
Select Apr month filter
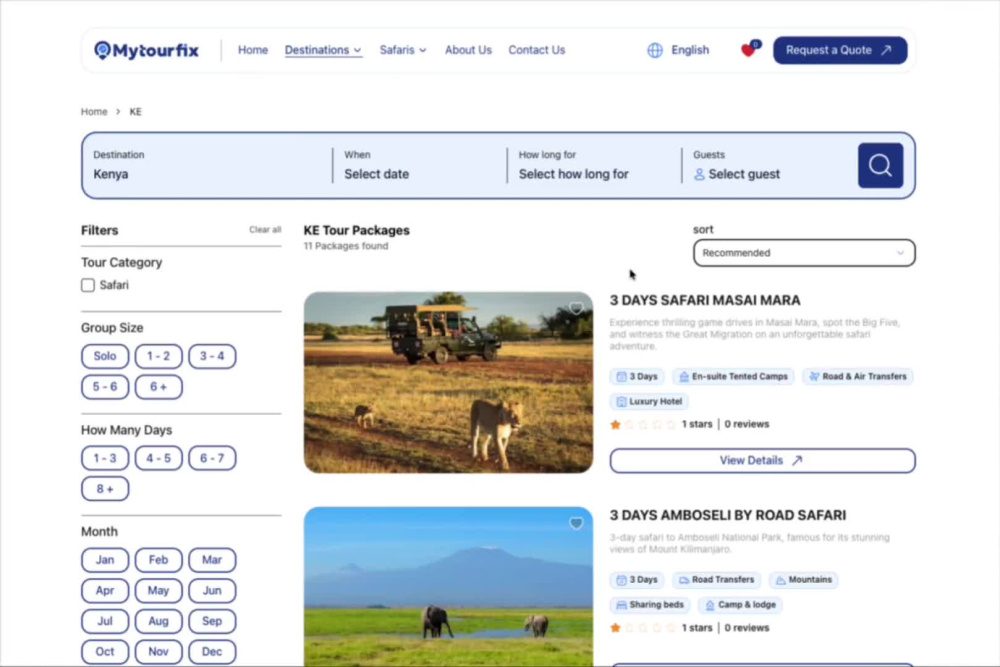coord(105,591)
